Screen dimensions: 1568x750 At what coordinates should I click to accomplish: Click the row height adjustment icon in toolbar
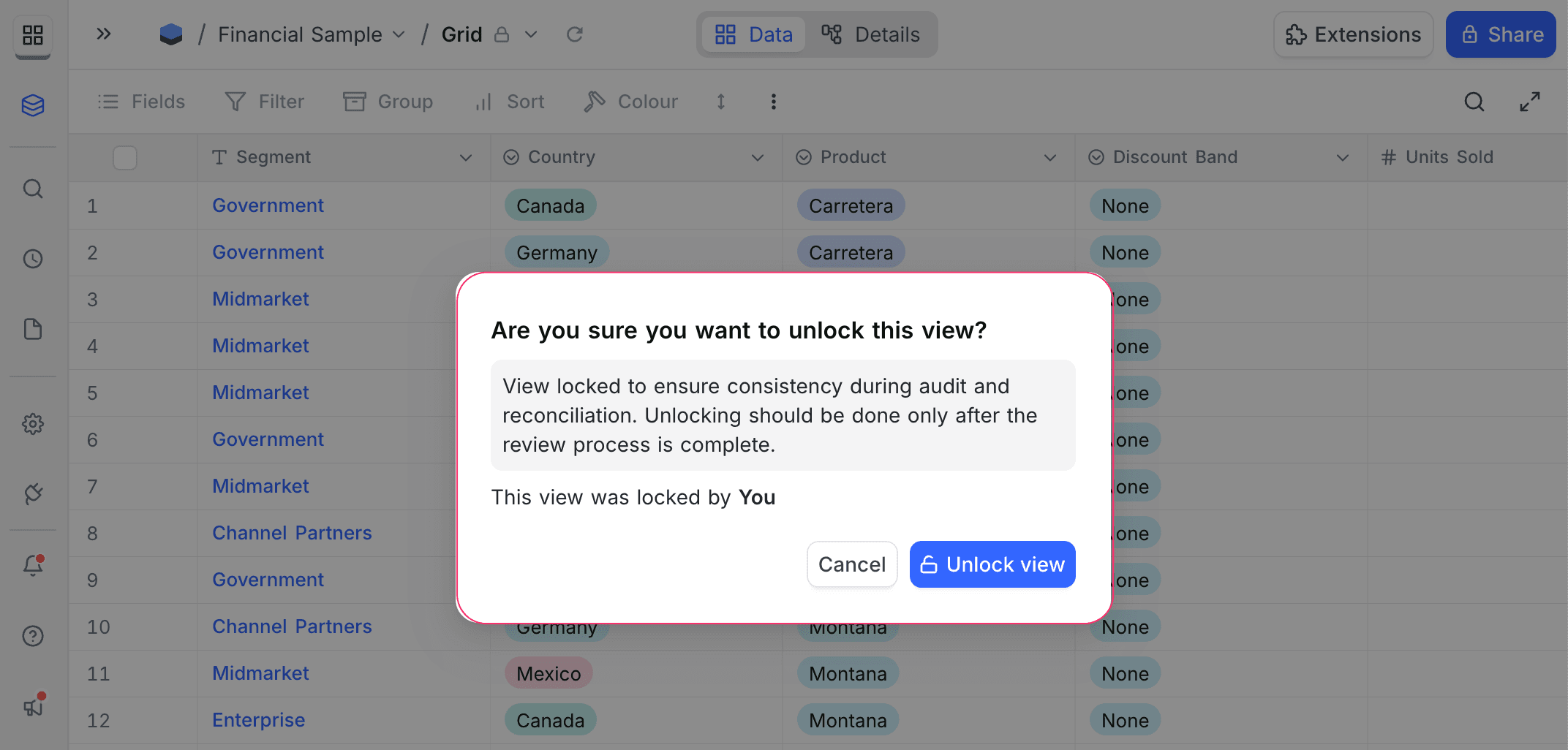click(720, 102)
